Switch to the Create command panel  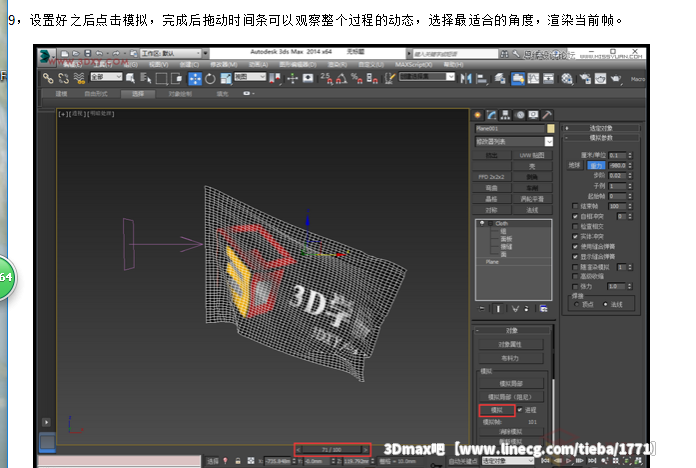(x=478, y=115)
